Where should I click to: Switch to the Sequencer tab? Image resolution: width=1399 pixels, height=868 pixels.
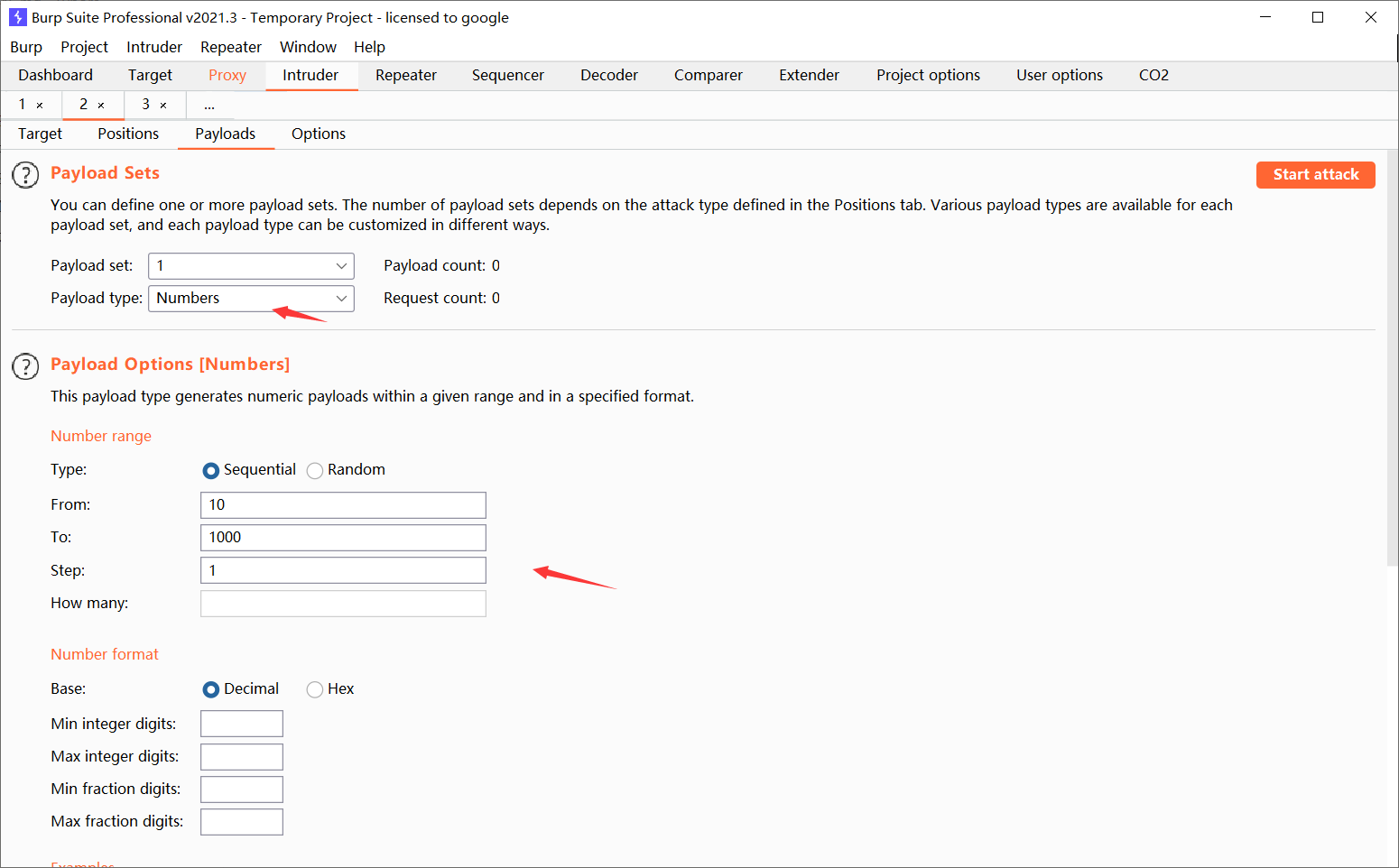tap(508, 75)
